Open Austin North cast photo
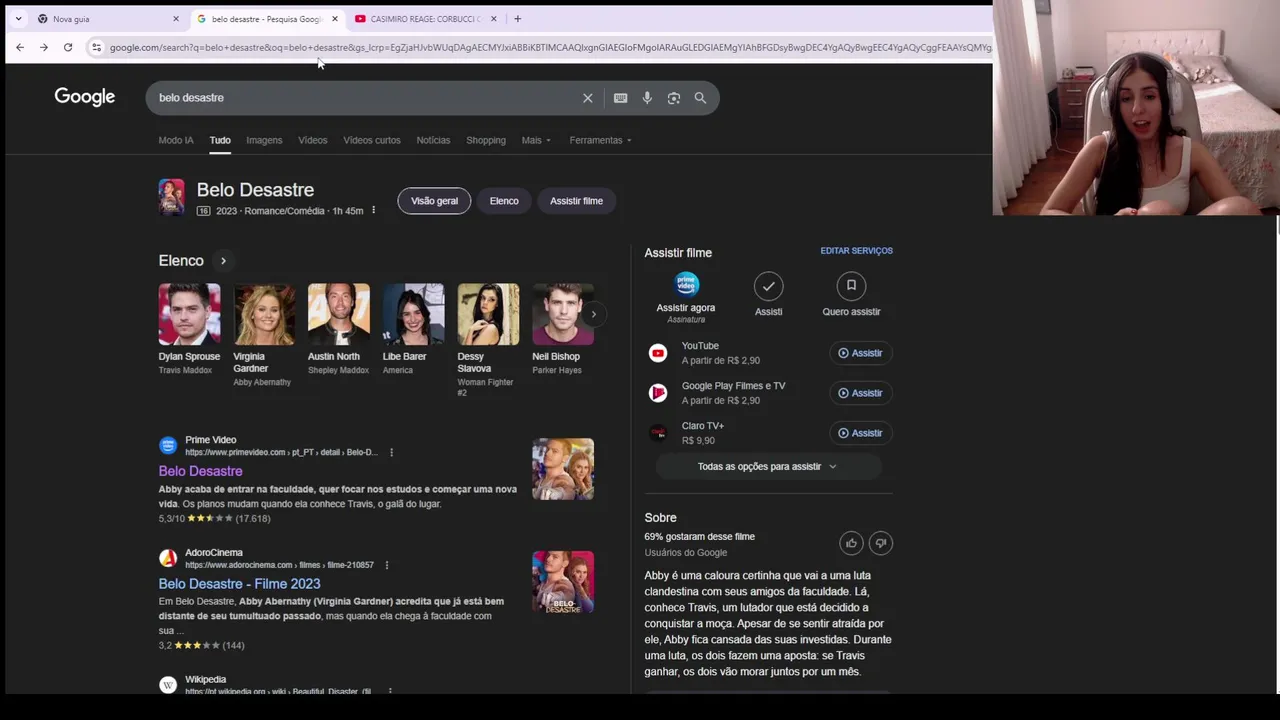1280x720 pixels. click(x=339, y=314)
